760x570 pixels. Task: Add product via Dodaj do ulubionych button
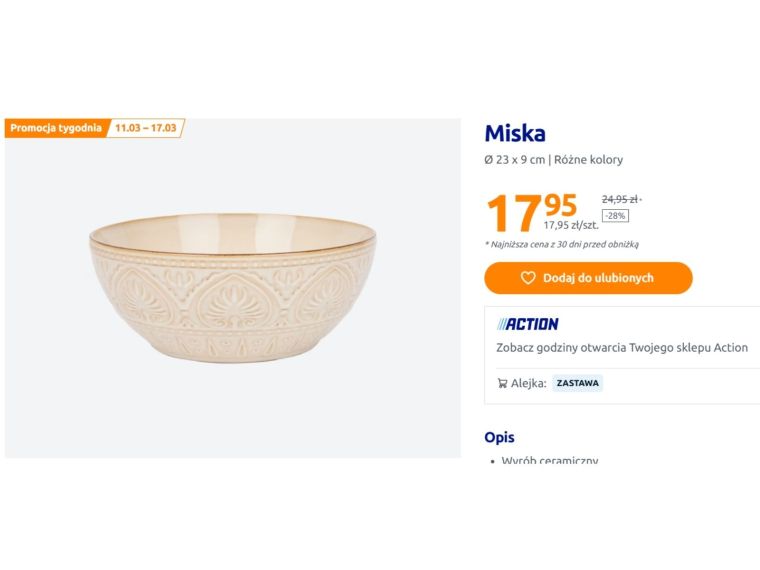click(598, 278)
